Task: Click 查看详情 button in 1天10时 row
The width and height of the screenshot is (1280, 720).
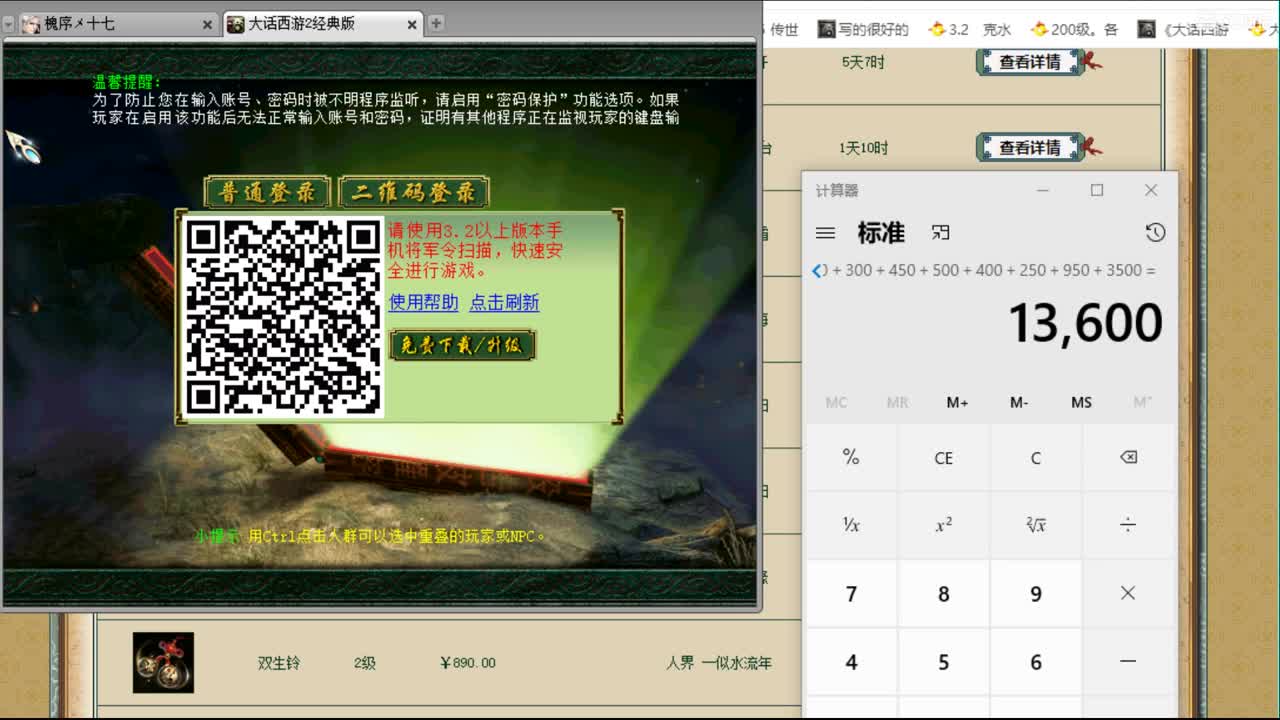Action: 1031,148
